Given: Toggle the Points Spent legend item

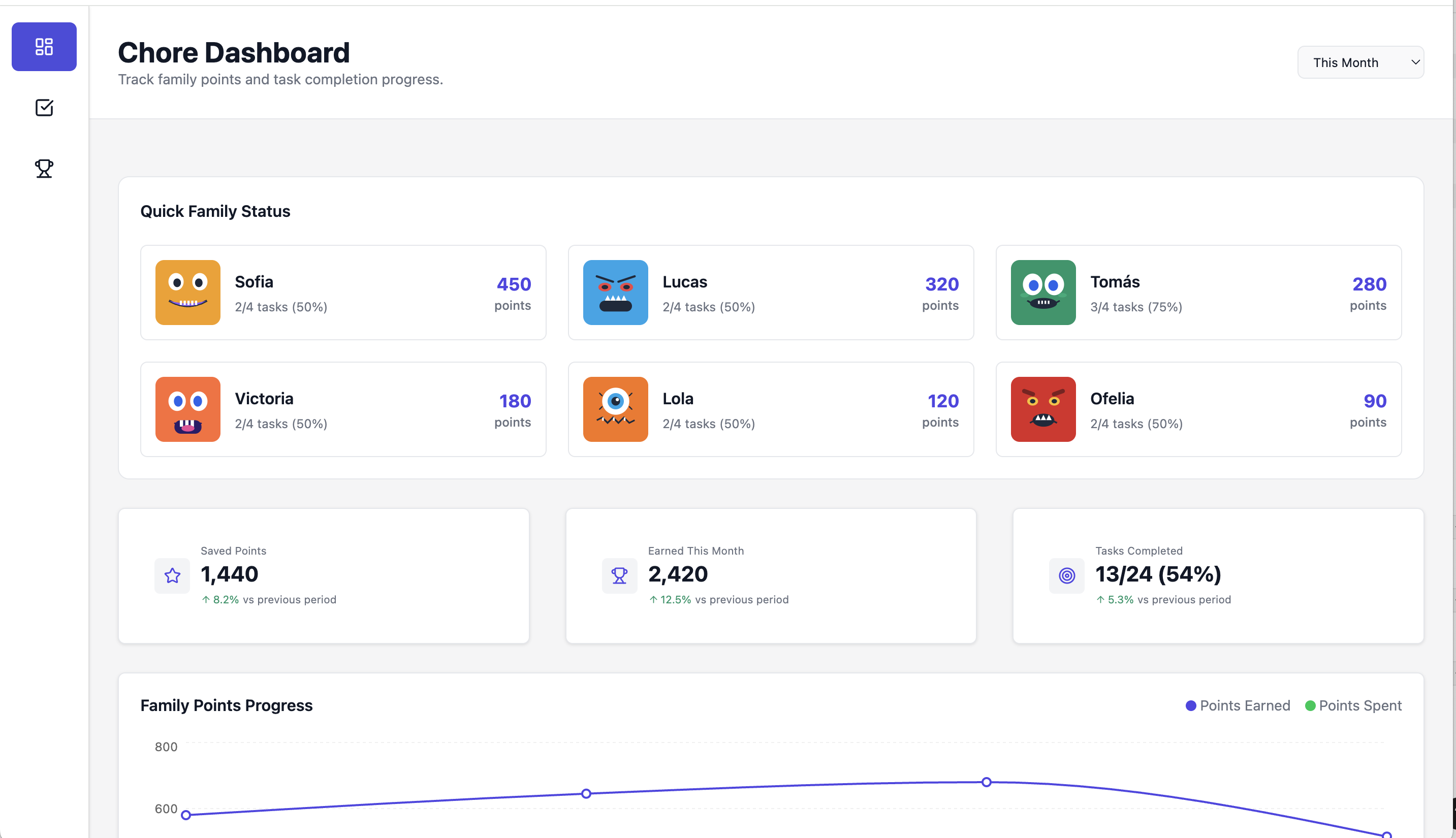Looking at the screenshot, I should pyautogui.click(x=1359, y=705).
